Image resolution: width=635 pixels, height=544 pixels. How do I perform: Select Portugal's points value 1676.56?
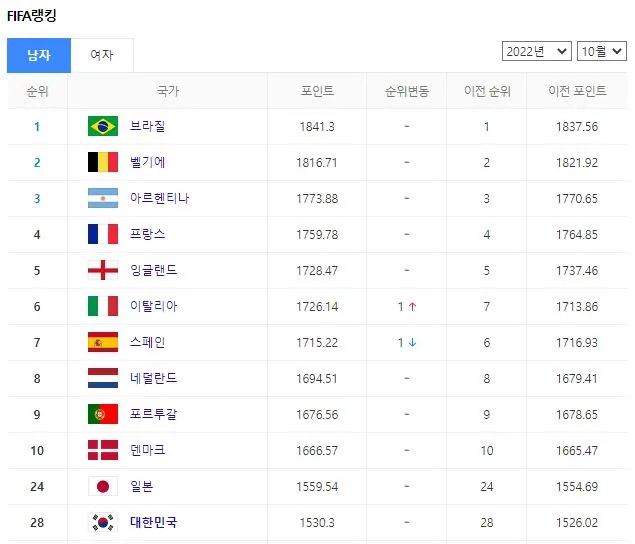[x=317, y=414]
